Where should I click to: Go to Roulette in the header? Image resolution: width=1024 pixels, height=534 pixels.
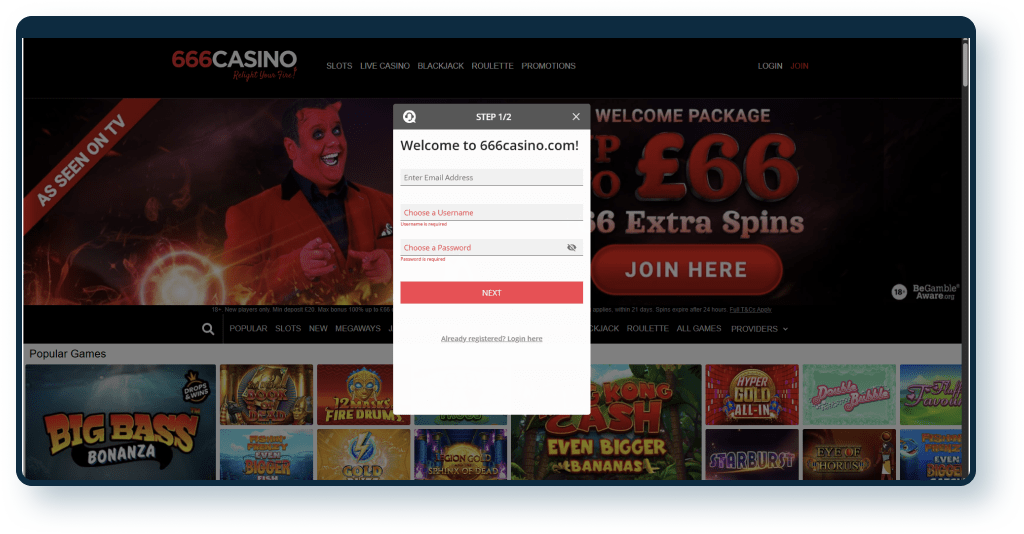click(x=492, y=66)
